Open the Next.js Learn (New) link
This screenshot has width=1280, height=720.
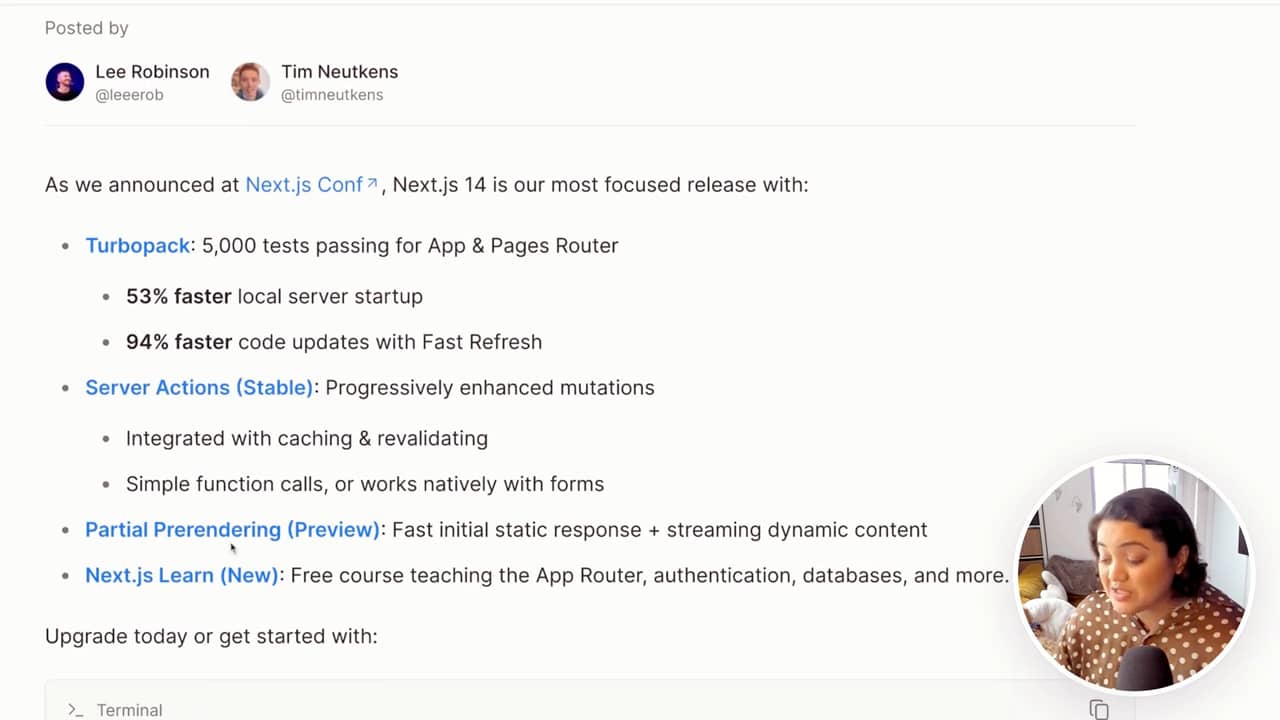pos(182,576)
